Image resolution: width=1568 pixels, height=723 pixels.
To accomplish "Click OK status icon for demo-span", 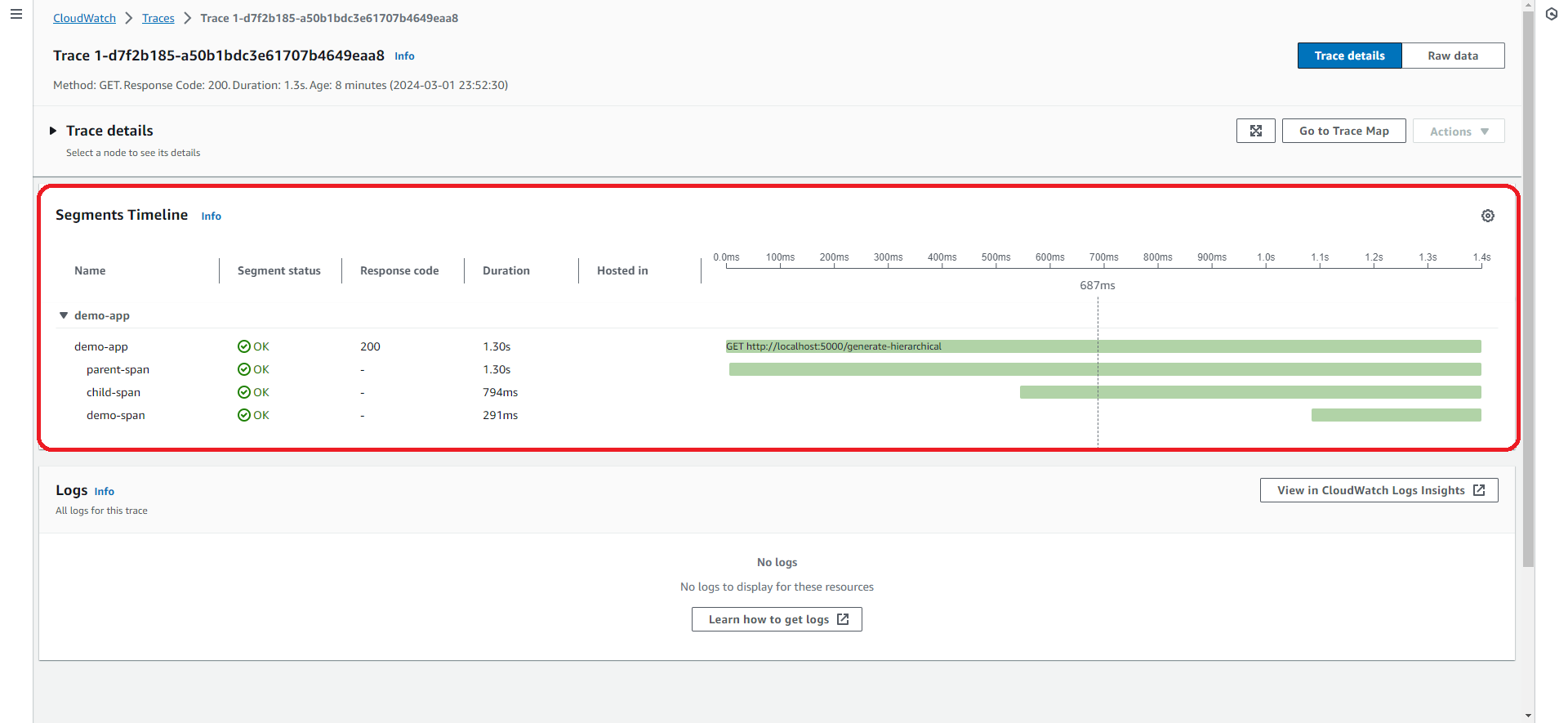I will (243, 415).
